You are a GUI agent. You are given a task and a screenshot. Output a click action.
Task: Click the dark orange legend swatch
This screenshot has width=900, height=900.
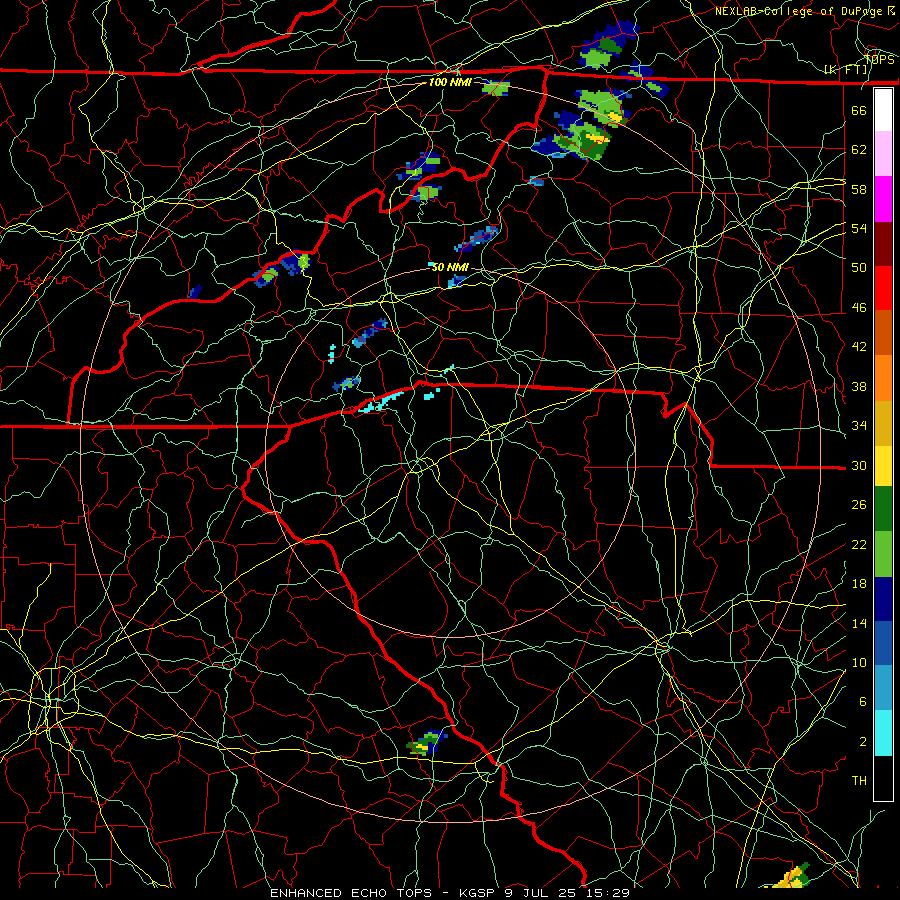coord(883,332)
